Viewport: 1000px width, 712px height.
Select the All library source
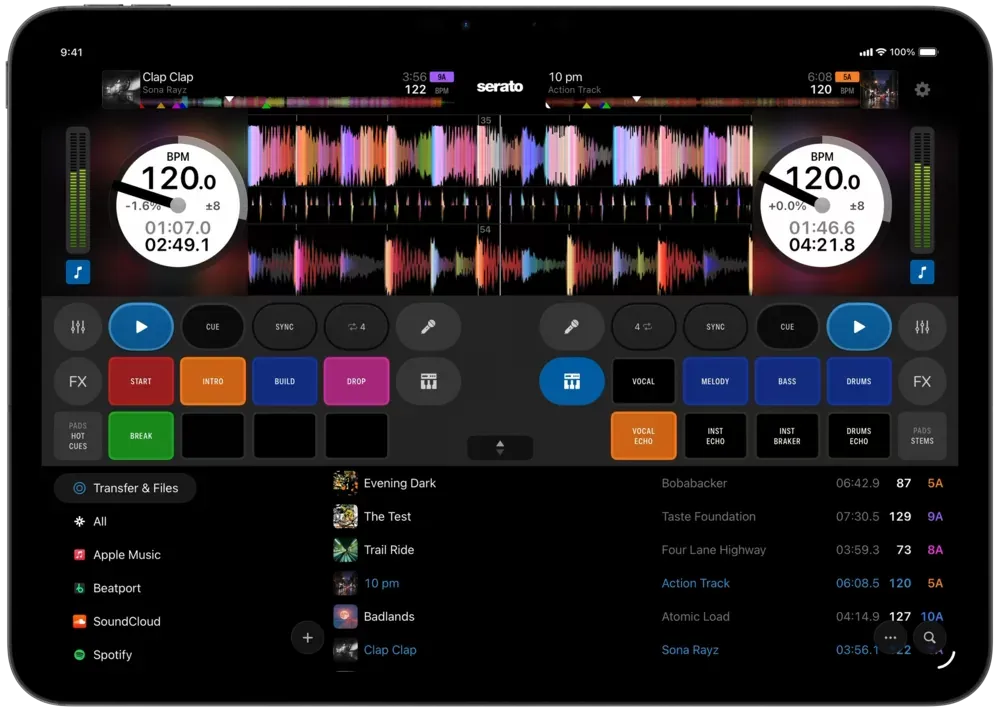[91, 521]
